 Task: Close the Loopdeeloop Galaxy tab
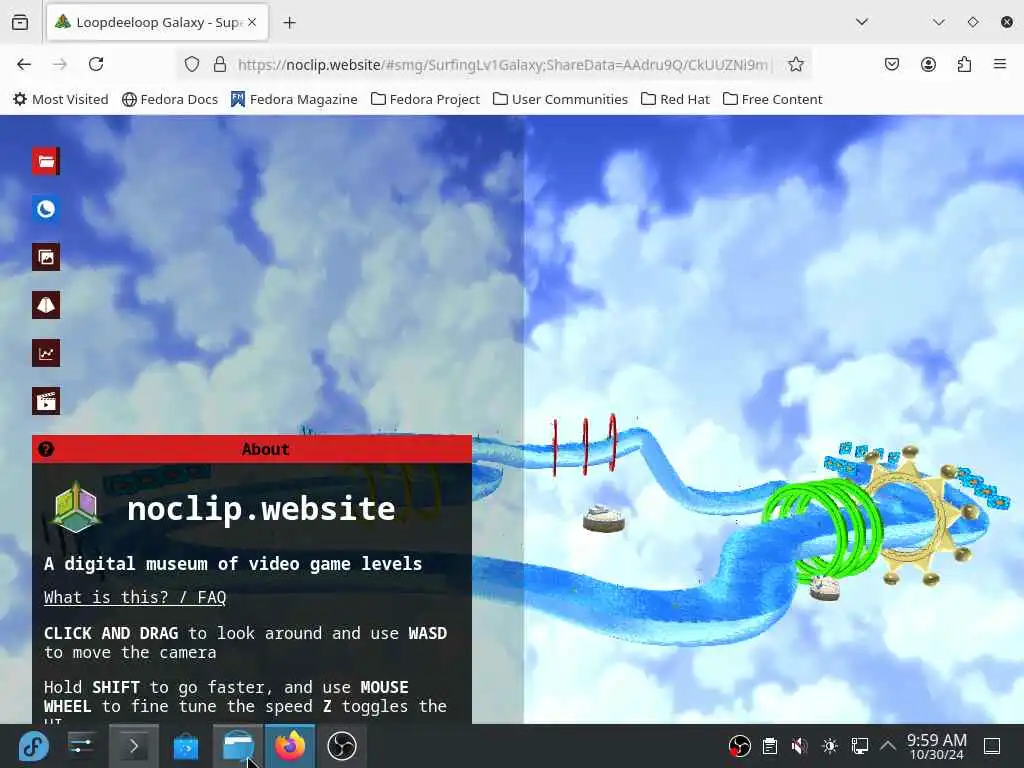pos(252,22)
